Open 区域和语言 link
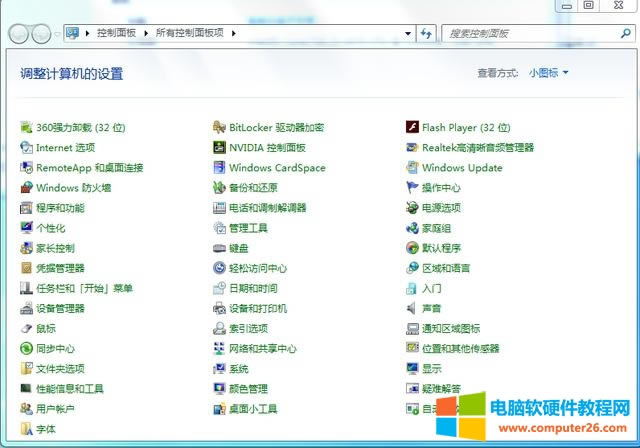Screen dimensions: 640x448 click(x=446, y=268)
